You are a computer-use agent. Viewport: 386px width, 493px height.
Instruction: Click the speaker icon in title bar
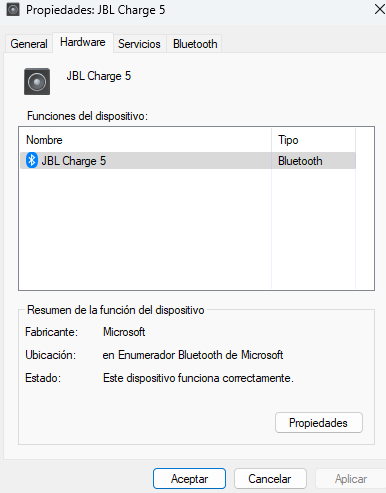tap(13, 10)
